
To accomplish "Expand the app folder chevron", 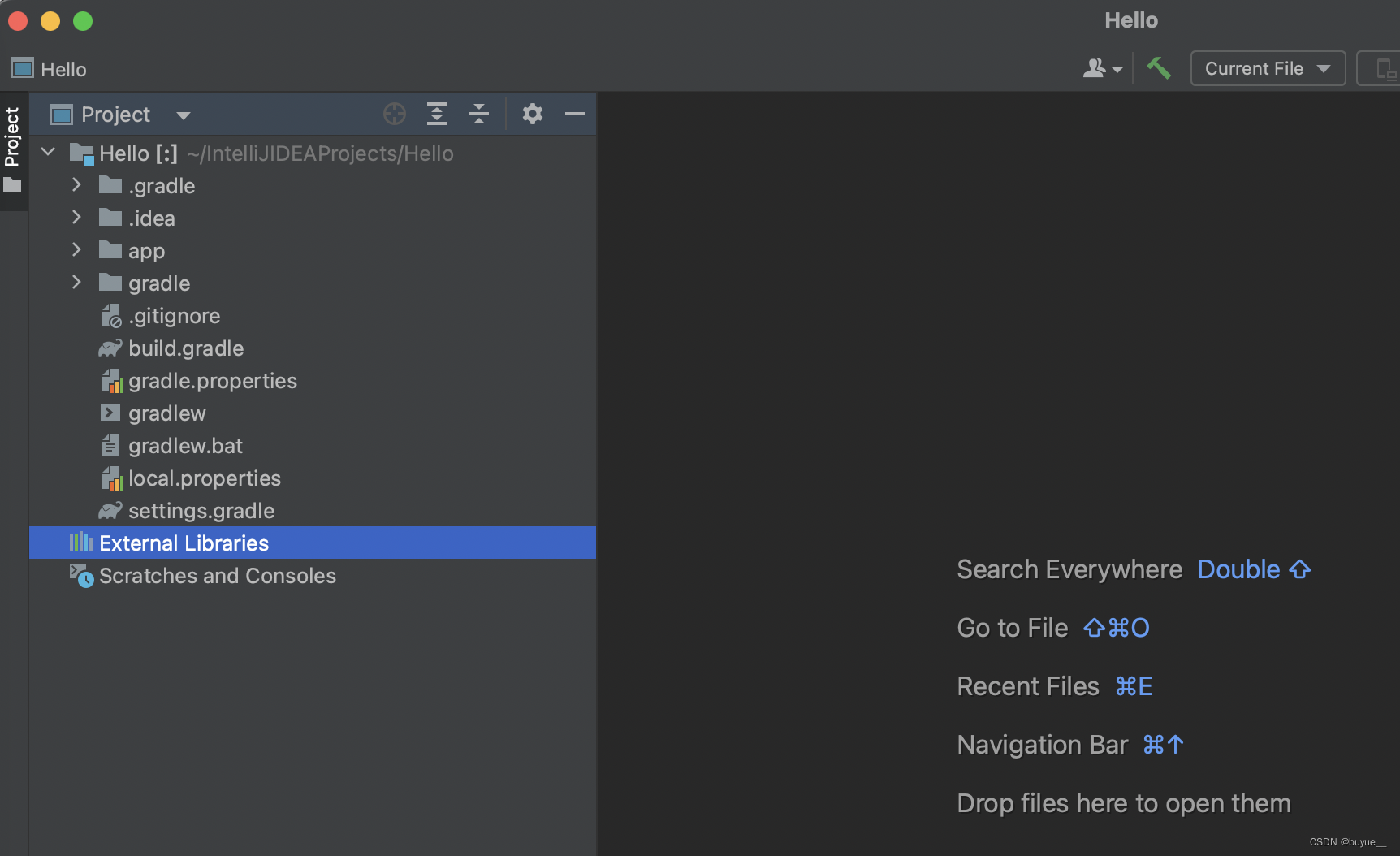I will pos(76,250).
